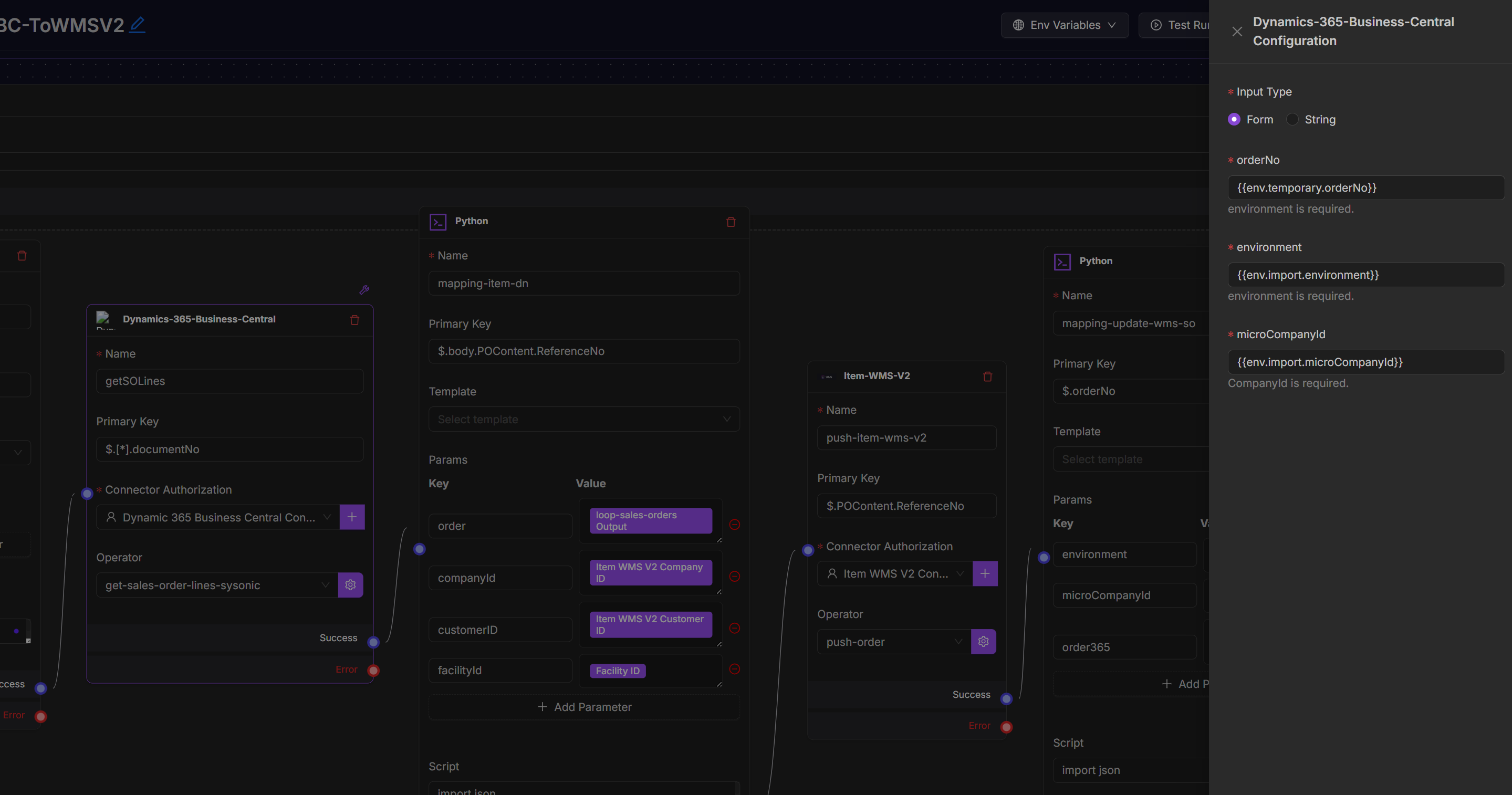Delete the Python mapping-item-dn node
Image resolution: width=1512 pixels, height=795 pixels.
click(x=731, y=222)
